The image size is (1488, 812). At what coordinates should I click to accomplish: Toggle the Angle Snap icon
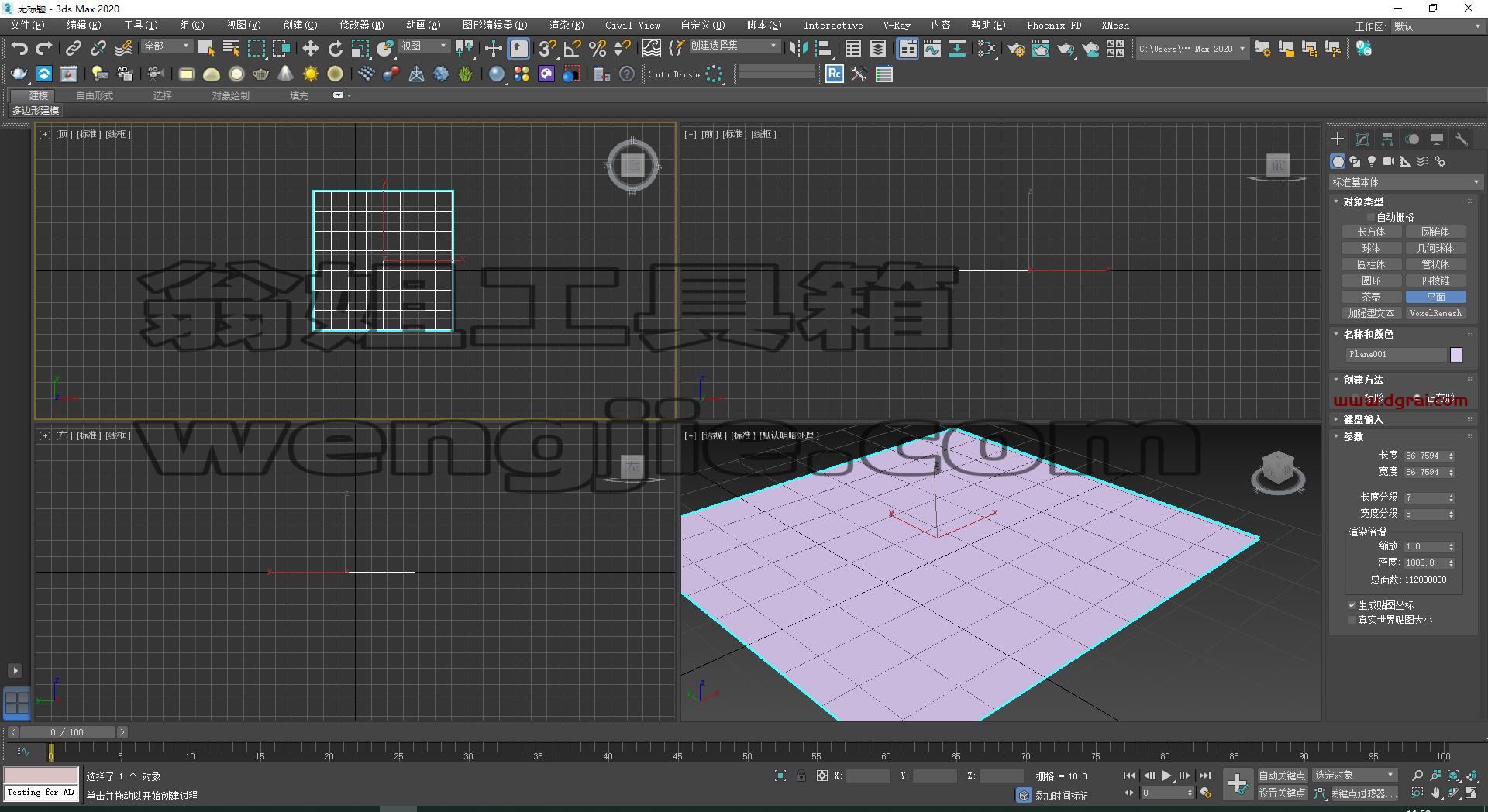pos(572,49)
